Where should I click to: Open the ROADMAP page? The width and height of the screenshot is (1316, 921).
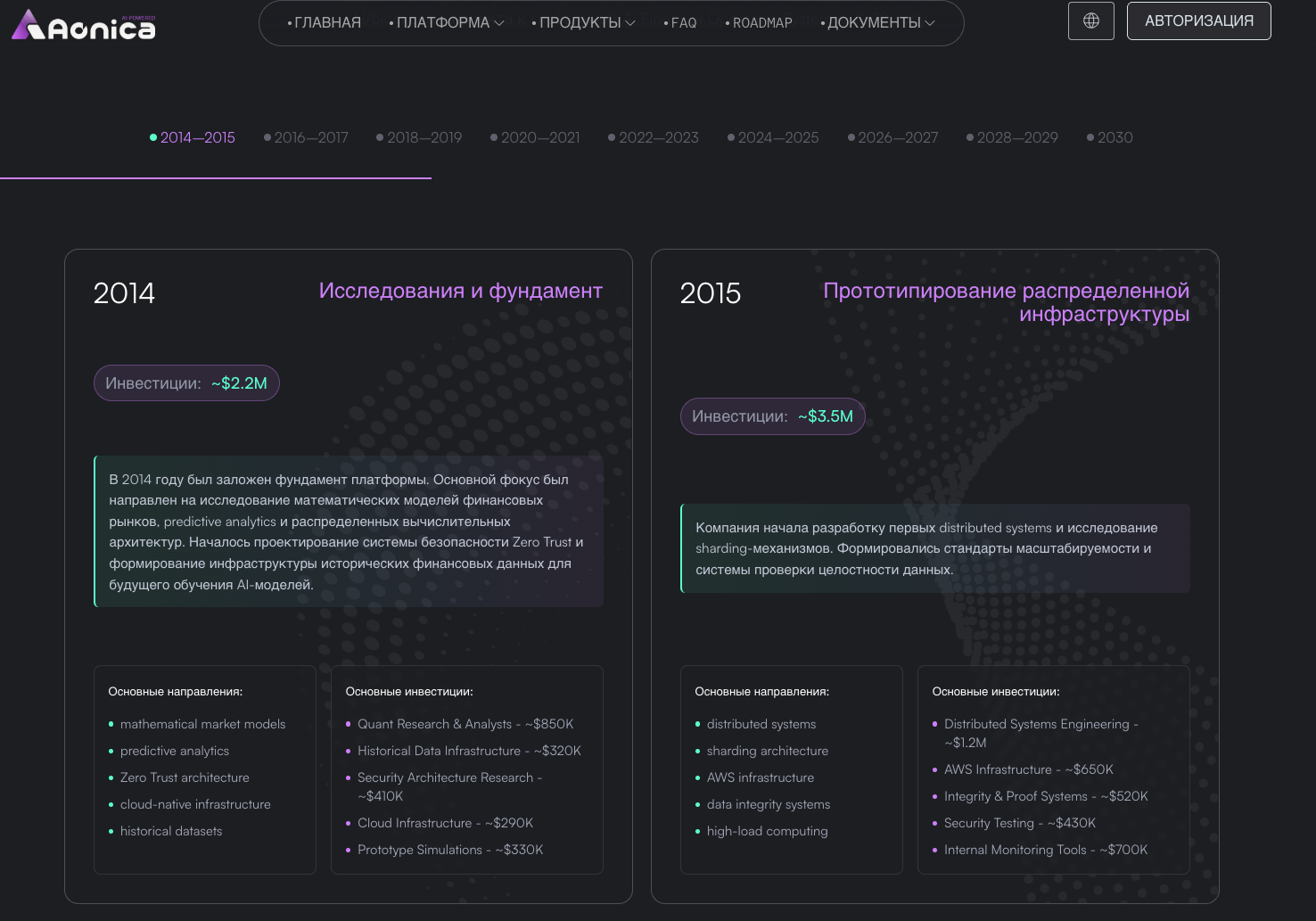point(759,23)
